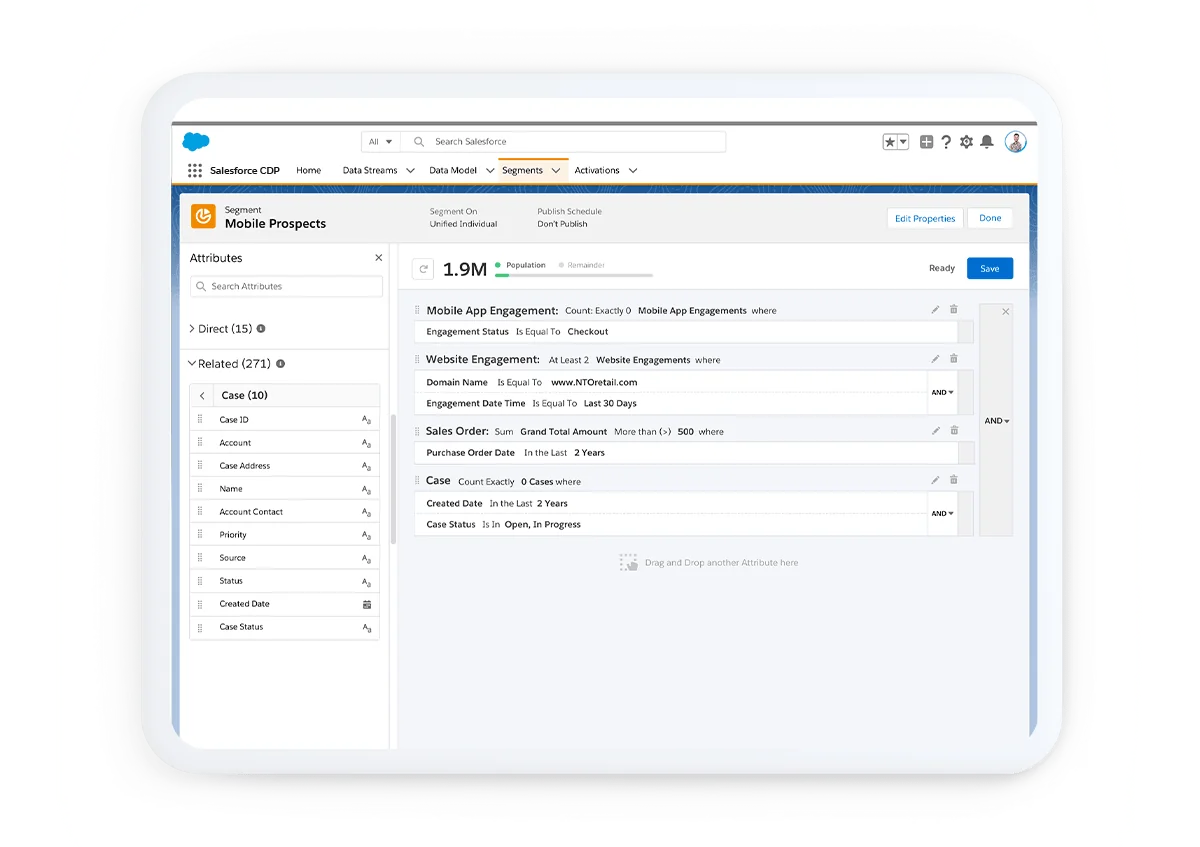Delete the Case rule trash icon
Image resolution: width=1200 pixels, height=847 pixels.
pyautogui.click(x=954, y=481)
